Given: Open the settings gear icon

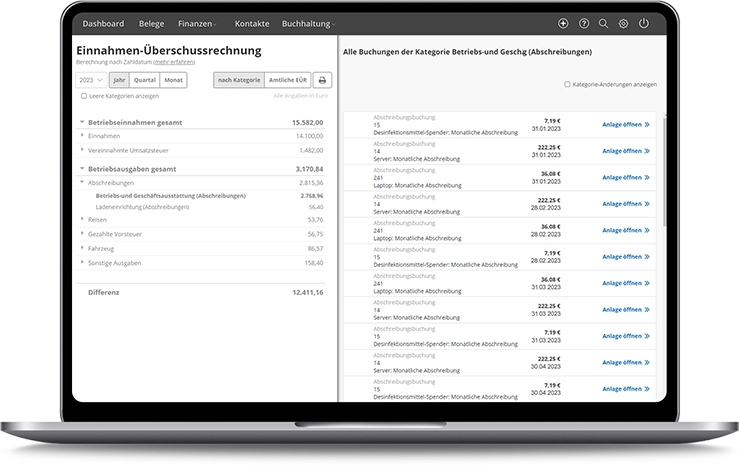Looking at the screenshot, I should click(623, 24).
